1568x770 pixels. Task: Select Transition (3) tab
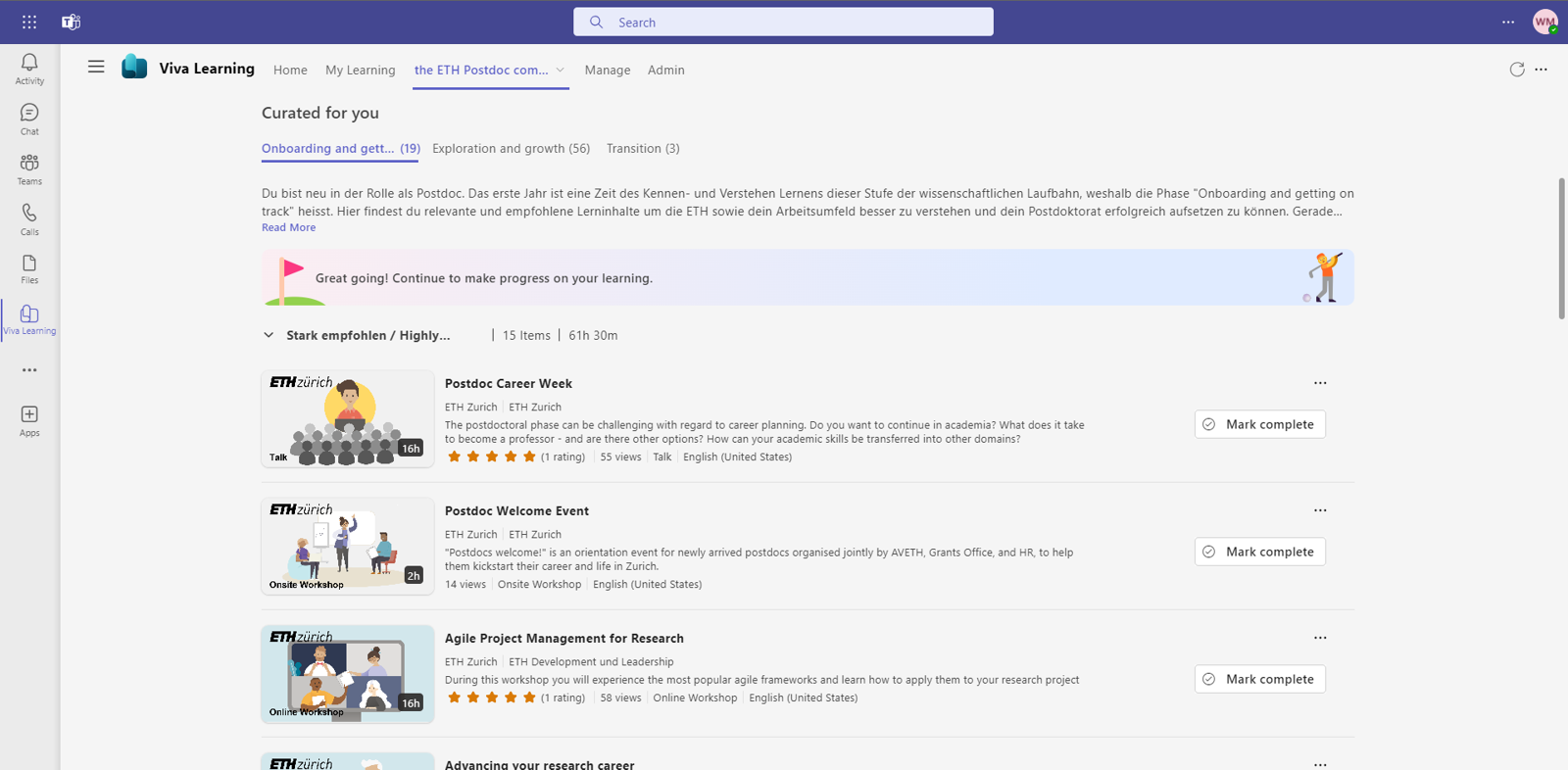pos(643,149)
